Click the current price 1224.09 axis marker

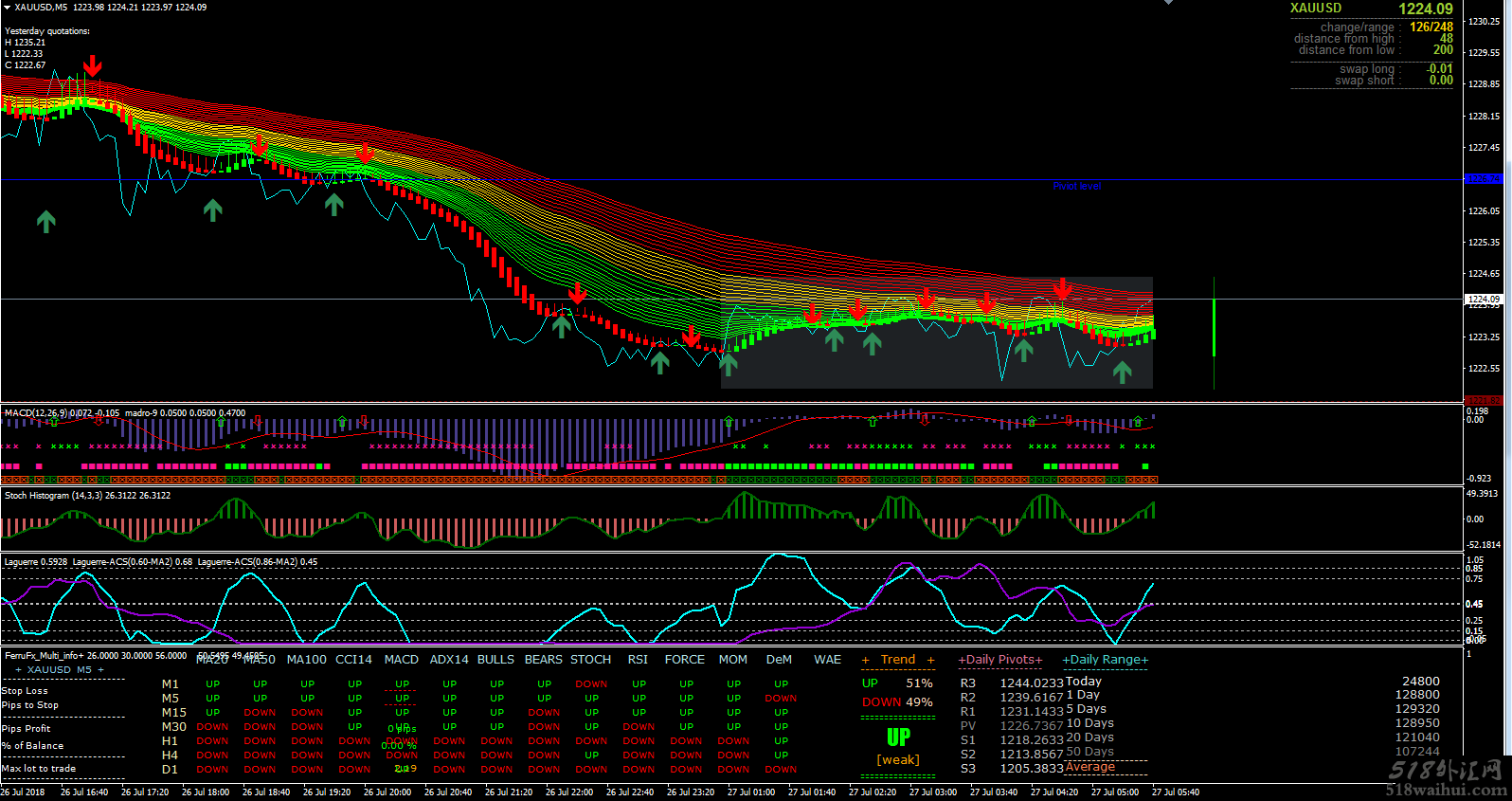pyautogui.click(x=1483, y=300)
